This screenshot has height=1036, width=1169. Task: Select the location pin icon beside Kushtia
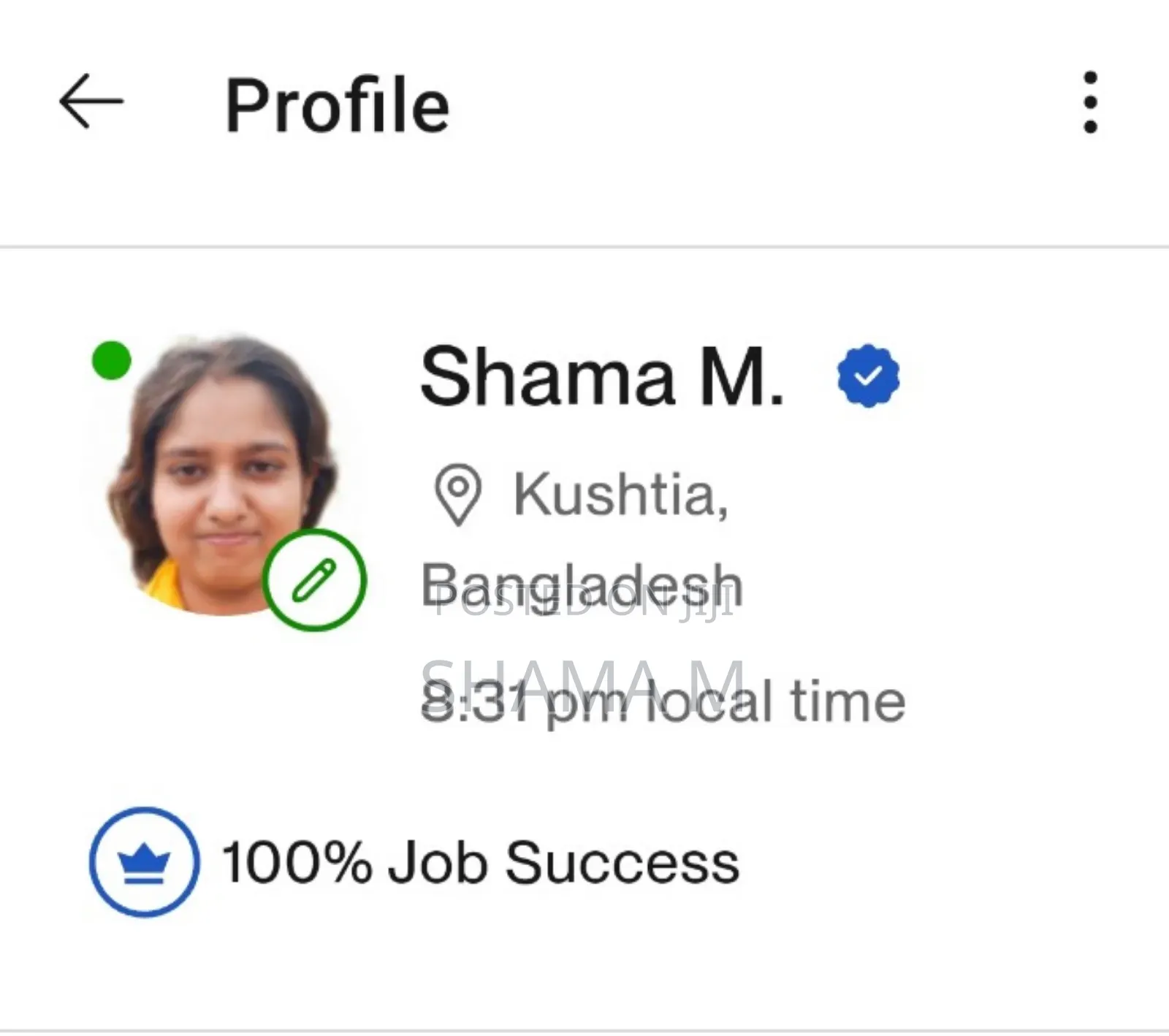pyautogui.click(x=458, y=494)
